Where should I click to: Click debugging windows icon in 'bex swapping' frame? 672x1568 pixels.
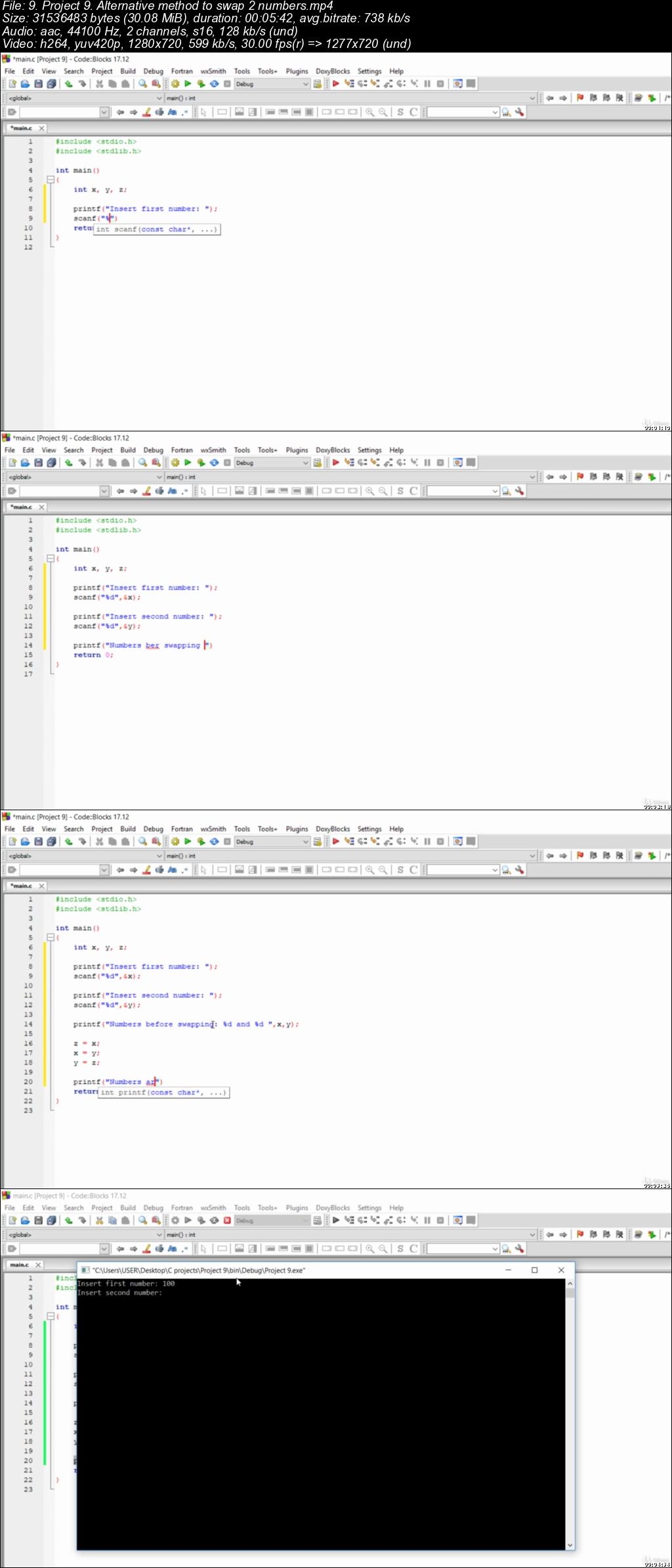(x=458, y=463)
